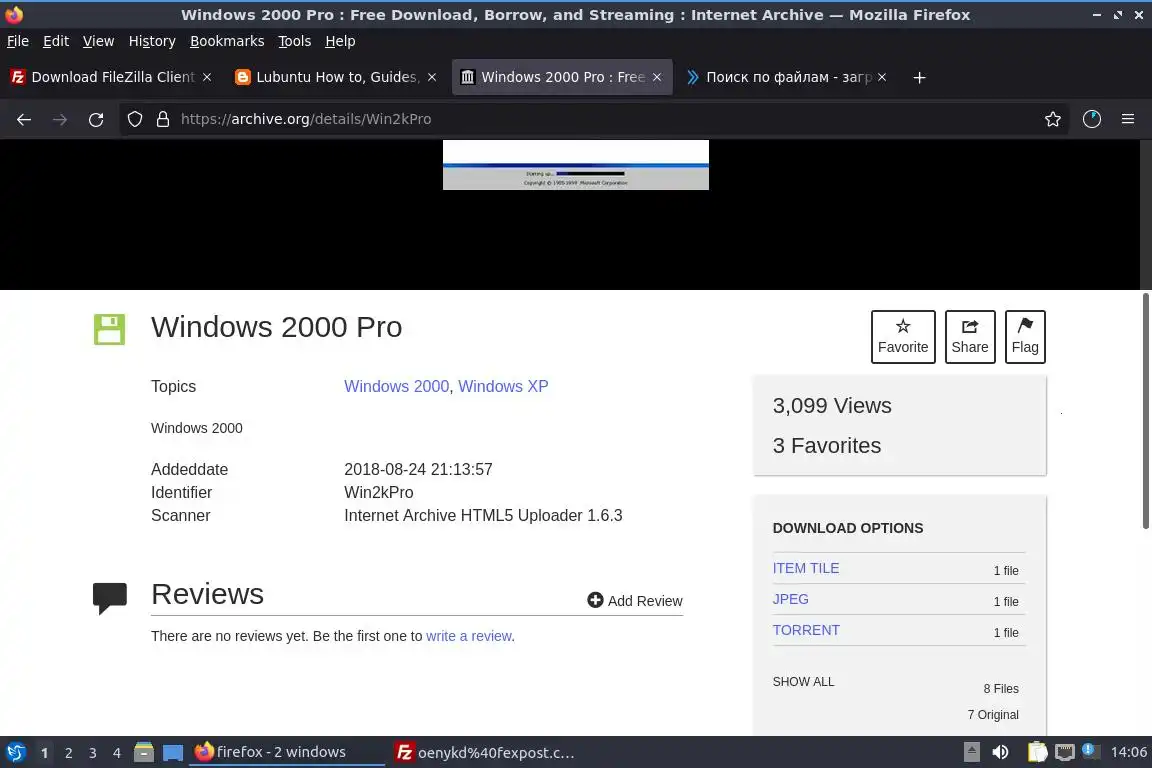Activate the FileZilla taskbar window entry
This screenshot has width=1152, height=768.
[485, 752]
